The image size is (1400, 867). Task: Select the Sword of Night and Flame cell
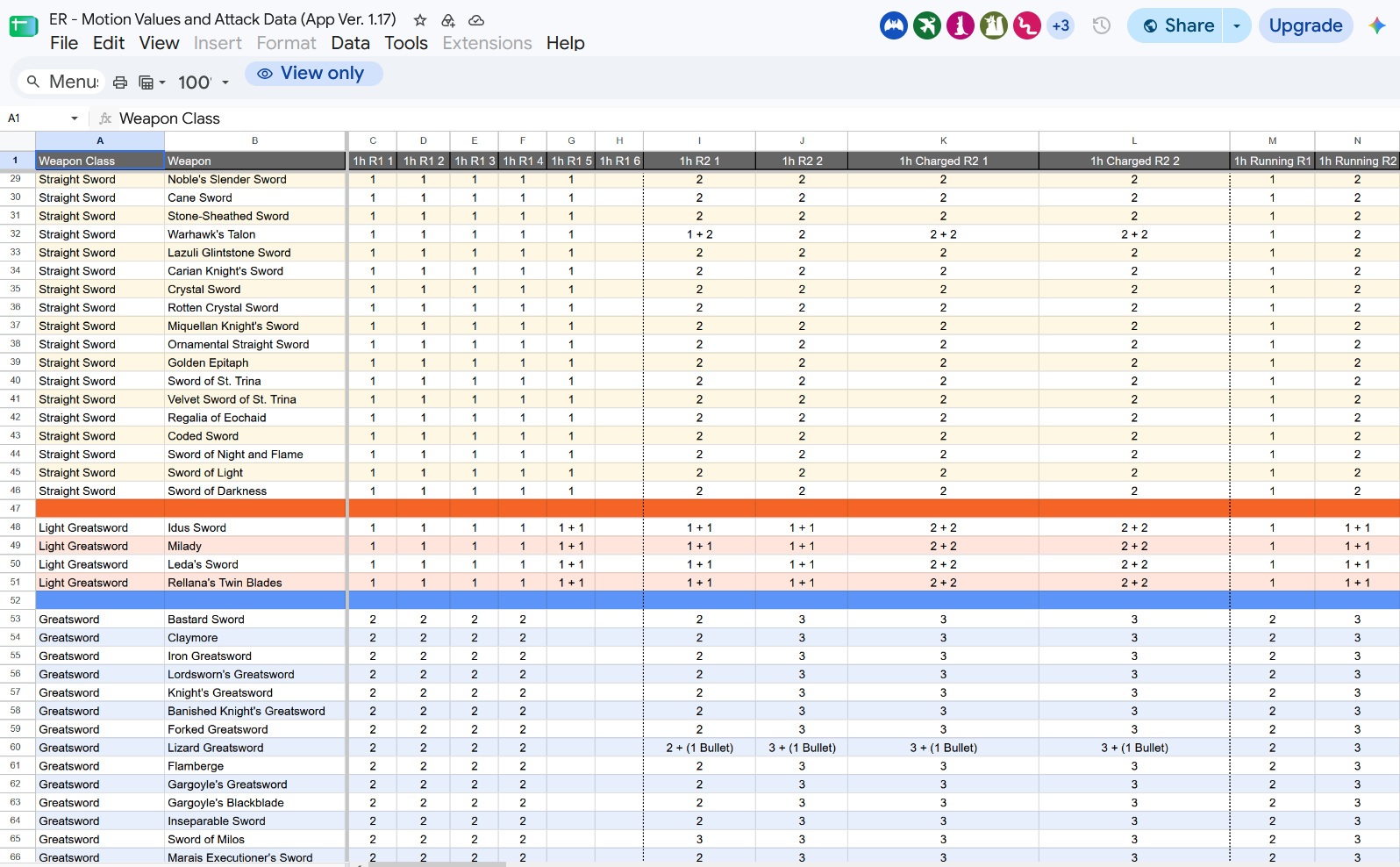pos(254,455)
